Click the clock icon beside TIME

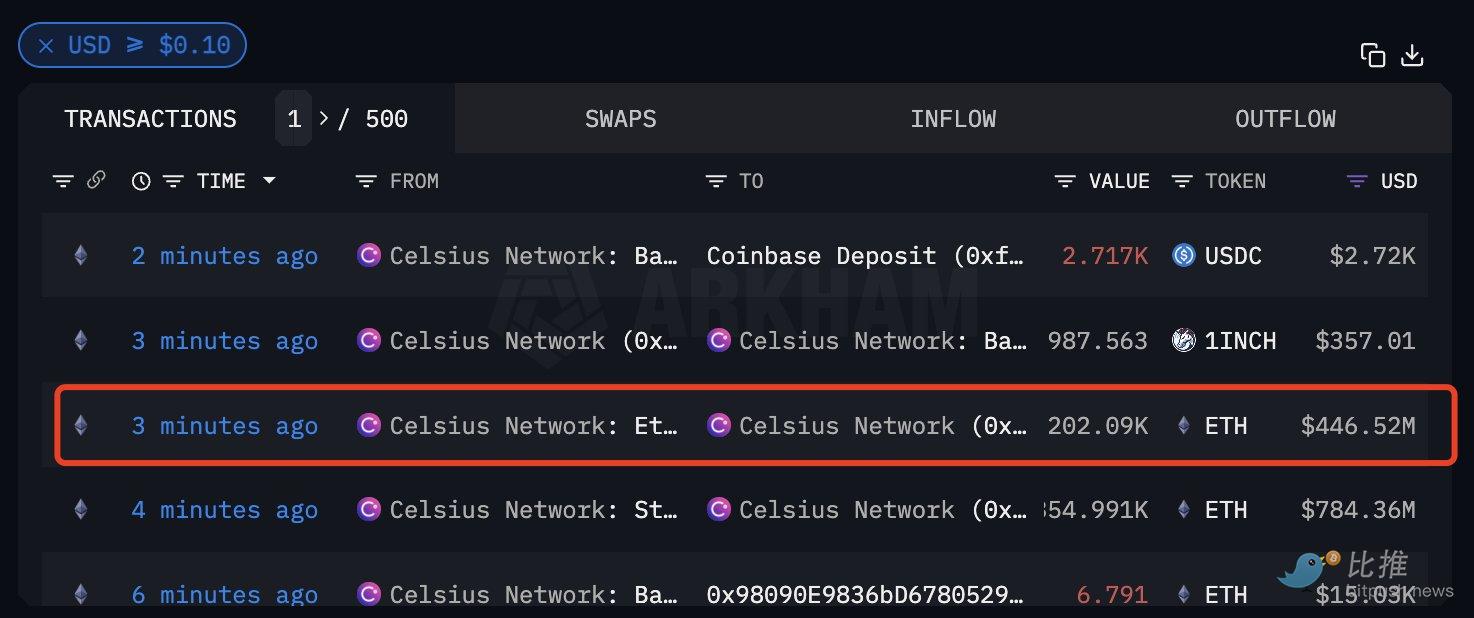pos(141,181)
